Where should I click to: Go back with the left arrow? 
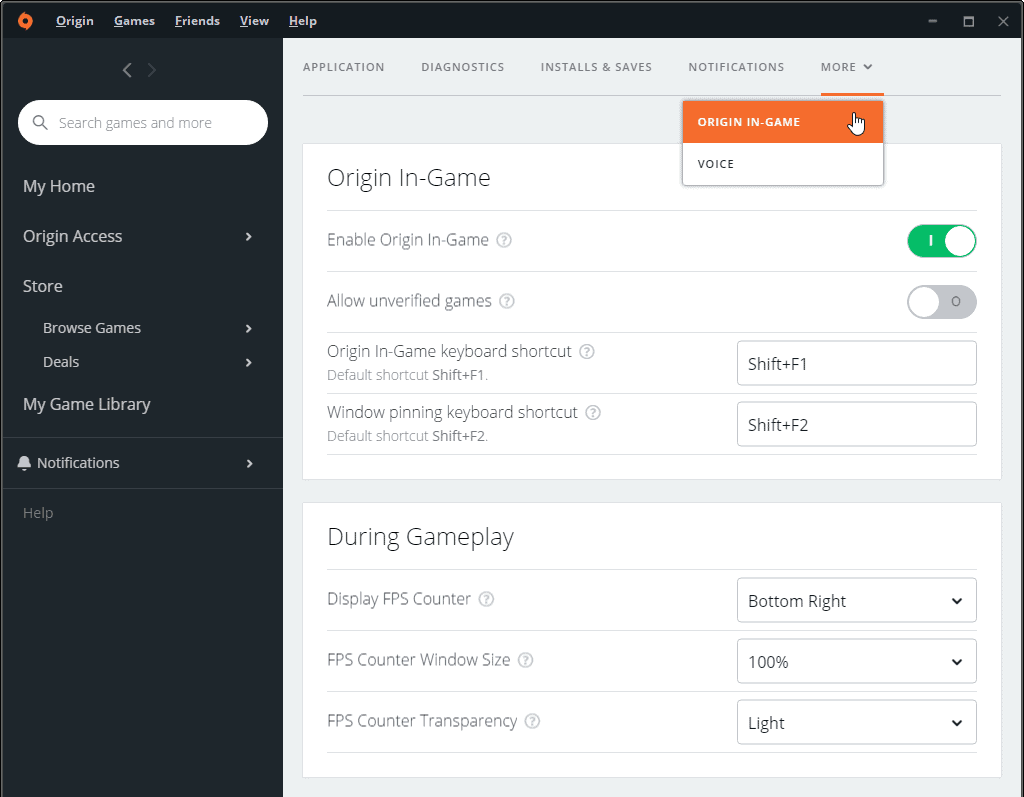[127, 70]
